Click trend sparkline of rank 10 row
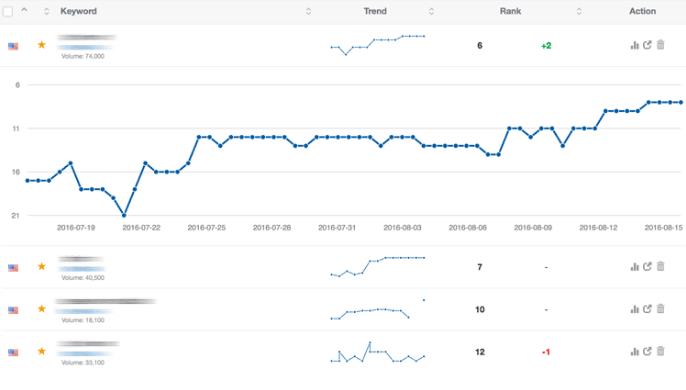 pyautogui.click(x=378, y=309)
